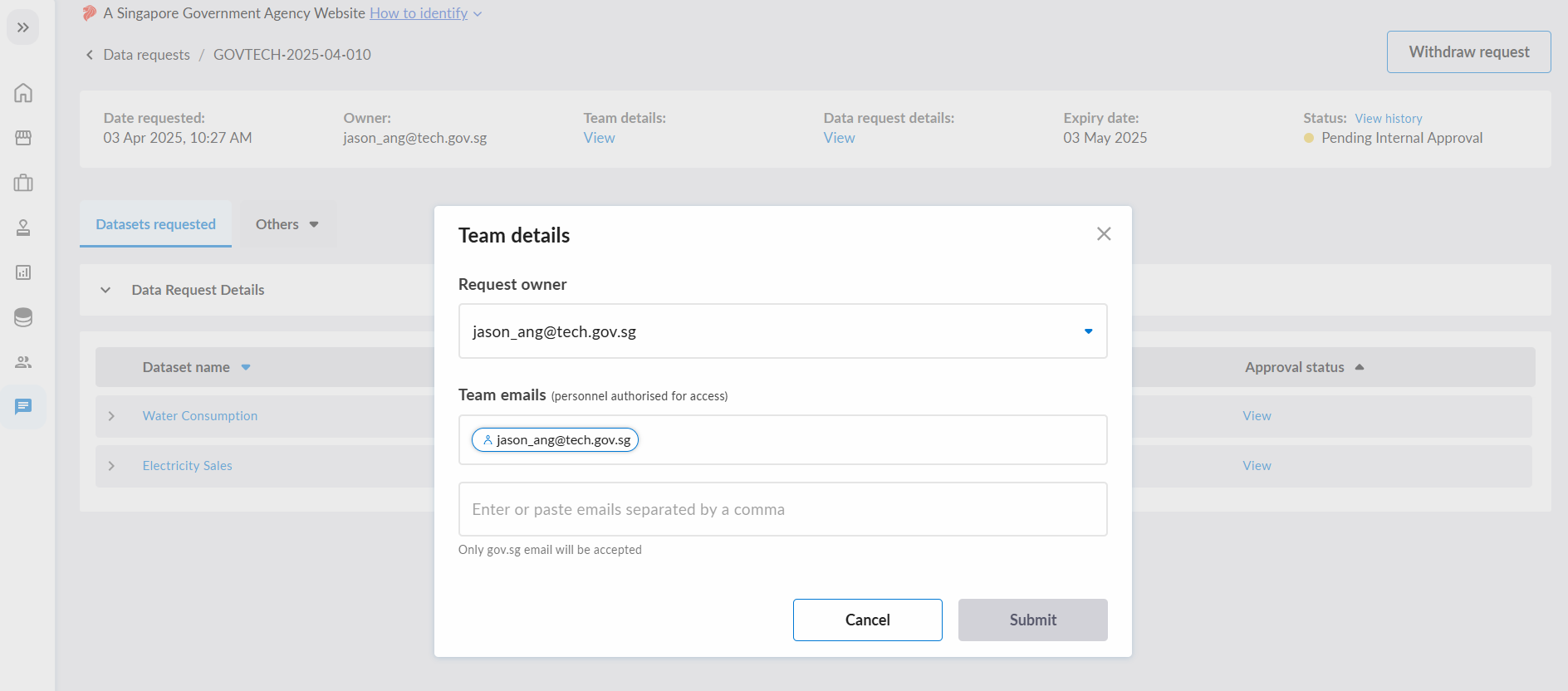Open the stamp approval sidebar icon

point(23,228)
